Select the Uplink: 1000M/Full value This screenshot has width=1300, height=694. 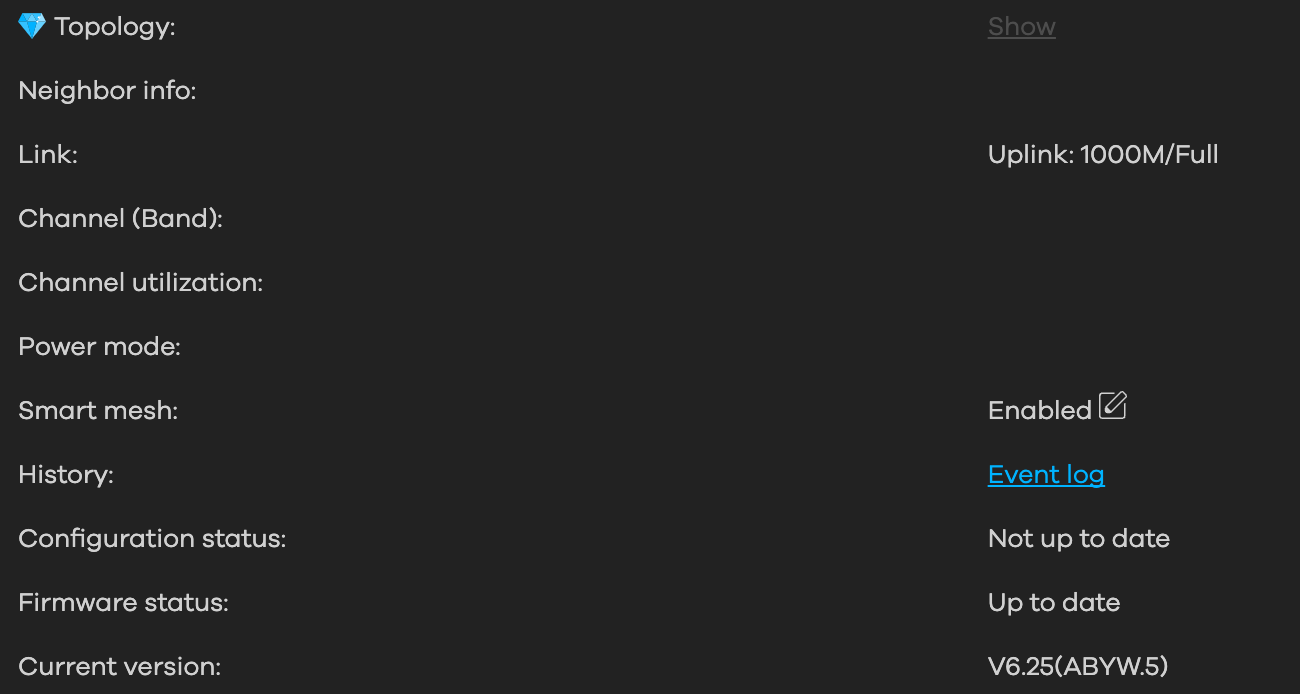[x=1103, y=155]
